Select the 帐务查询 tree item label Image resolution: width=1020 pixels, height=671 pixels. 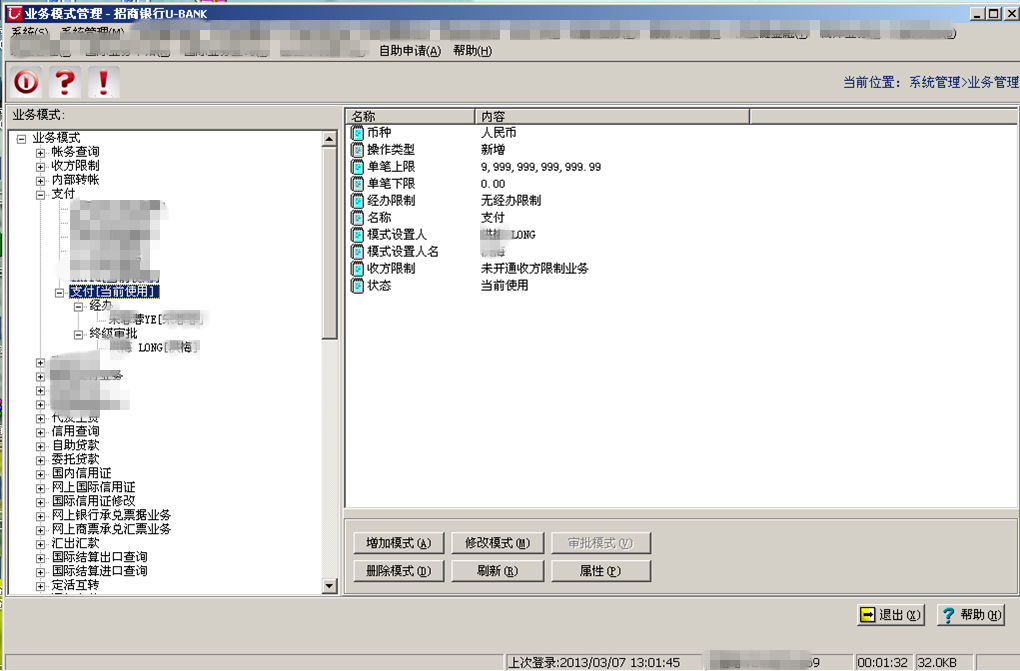tap(75, 152)
